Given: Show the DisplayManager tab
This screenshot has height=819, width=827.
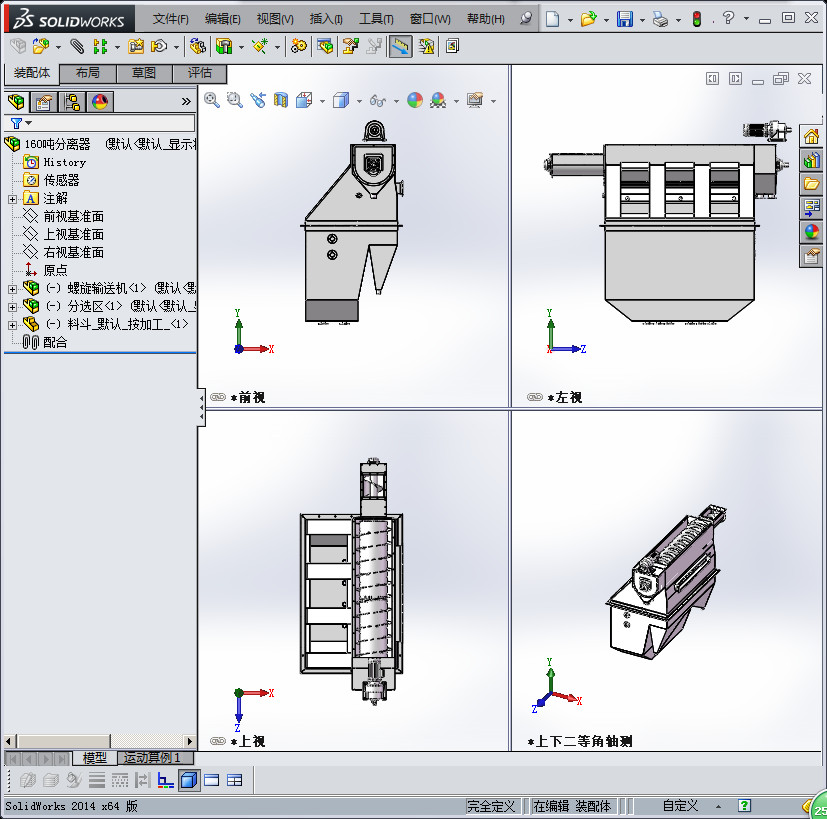Looking at the screenshot, I should (x=100, y=101).
